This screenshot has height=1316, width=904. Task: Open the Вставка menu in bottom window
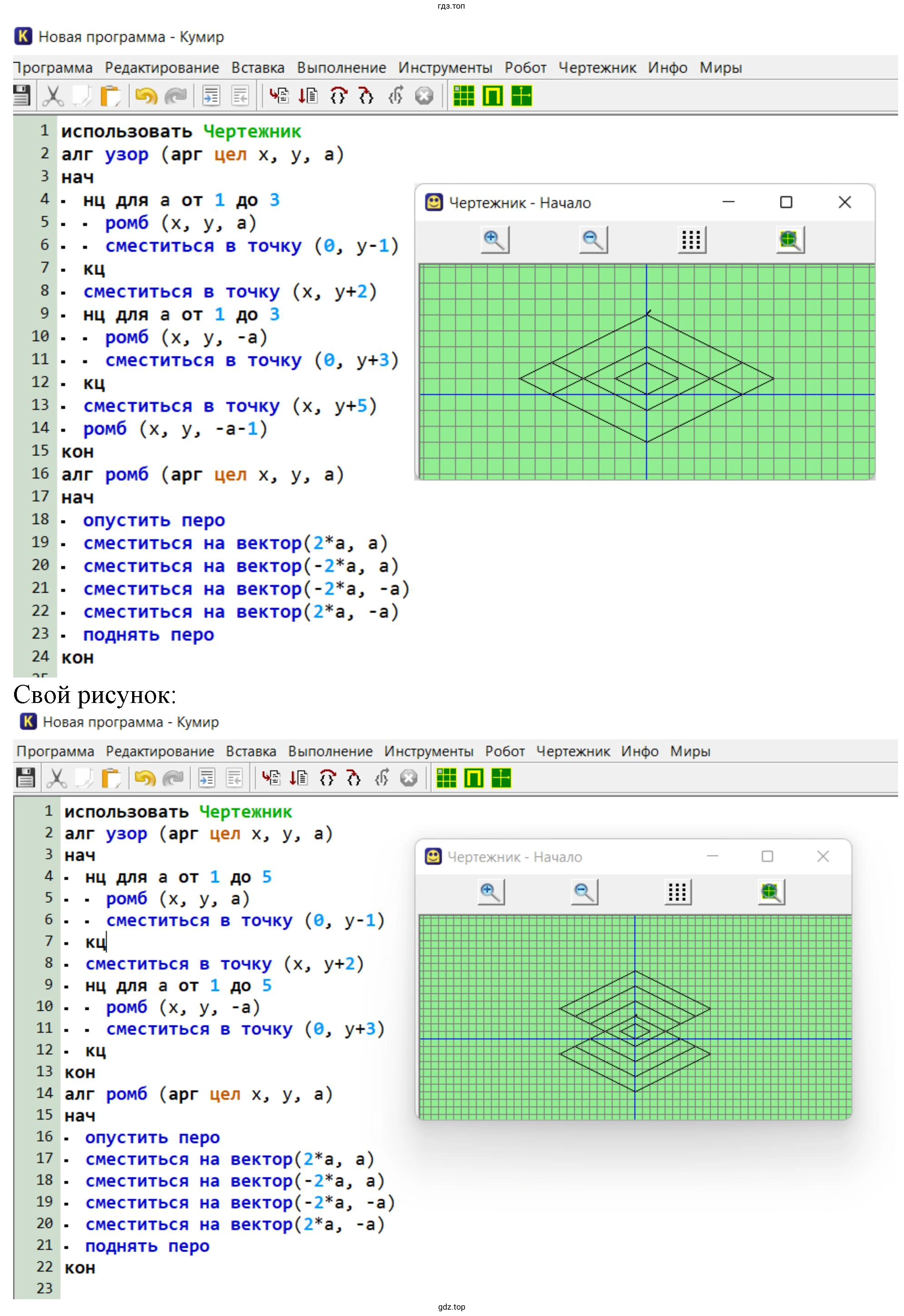coord(251,751)
